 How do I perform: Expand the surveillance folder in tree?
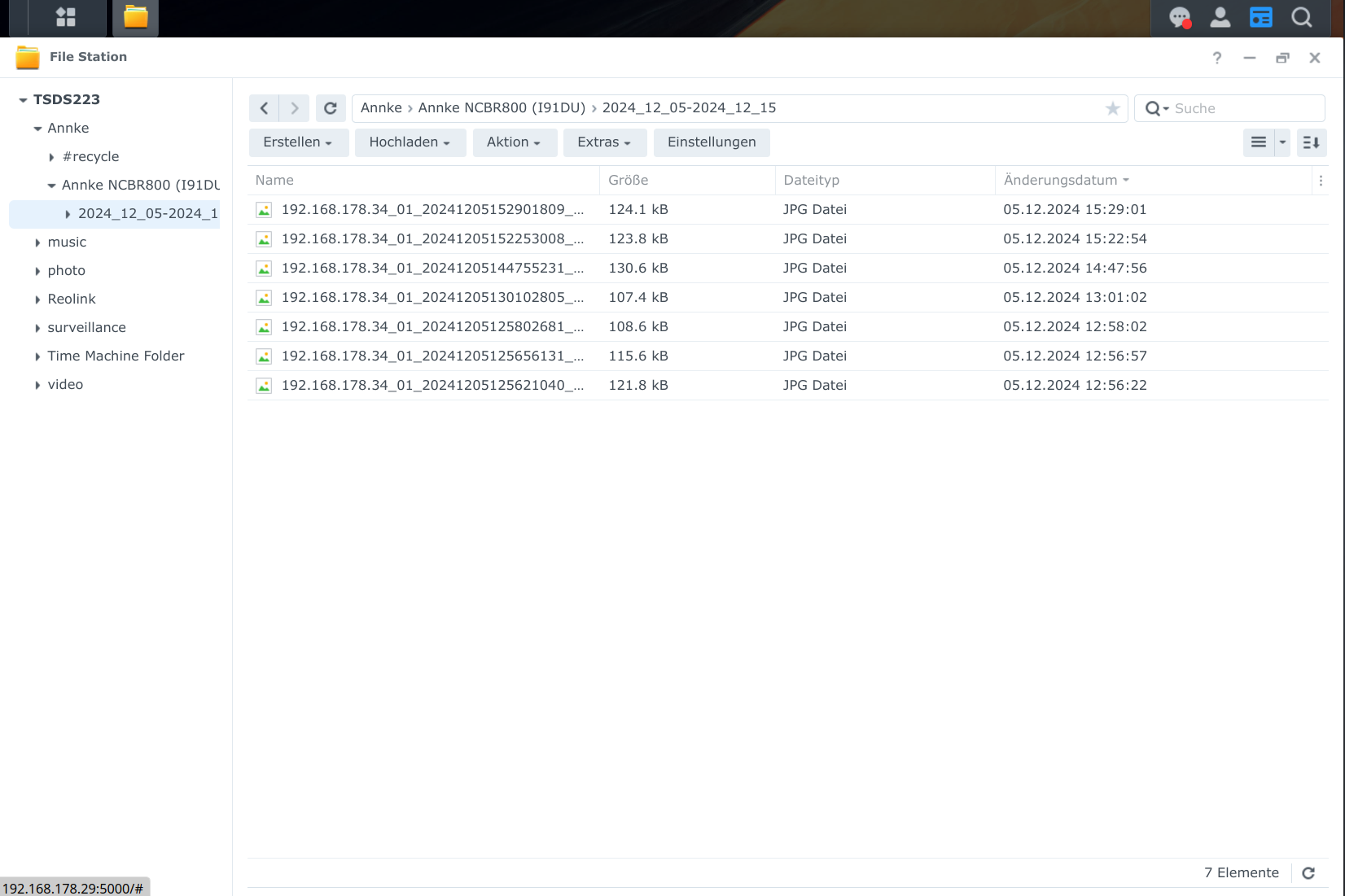[37, 328]
